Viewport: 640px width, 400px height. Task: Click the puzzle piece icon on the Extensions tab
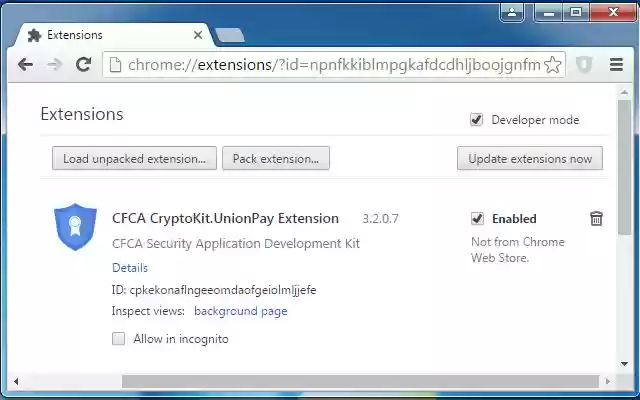pos(34,36)
